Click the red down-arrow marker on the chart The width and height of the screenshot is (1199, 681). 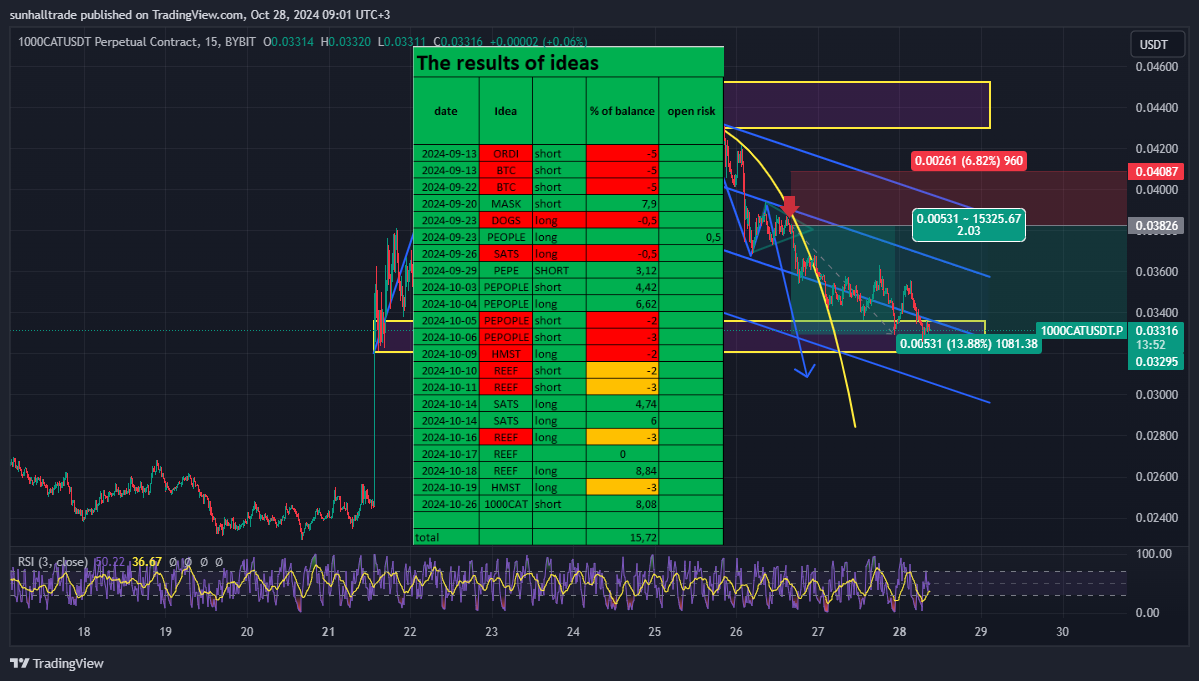click(x=790, y=206)
